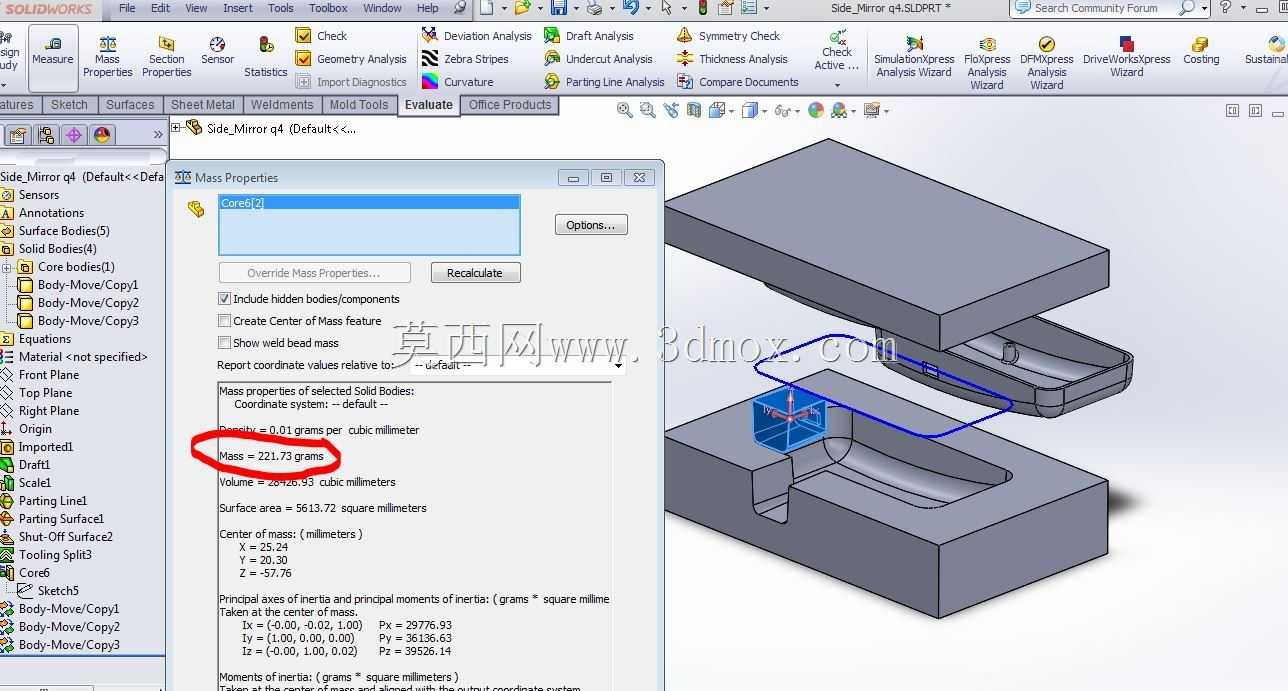Expand Side_Mirror q4 flyout tree
The width and height of the screenshot is (1288, 691).
[176, 128]
